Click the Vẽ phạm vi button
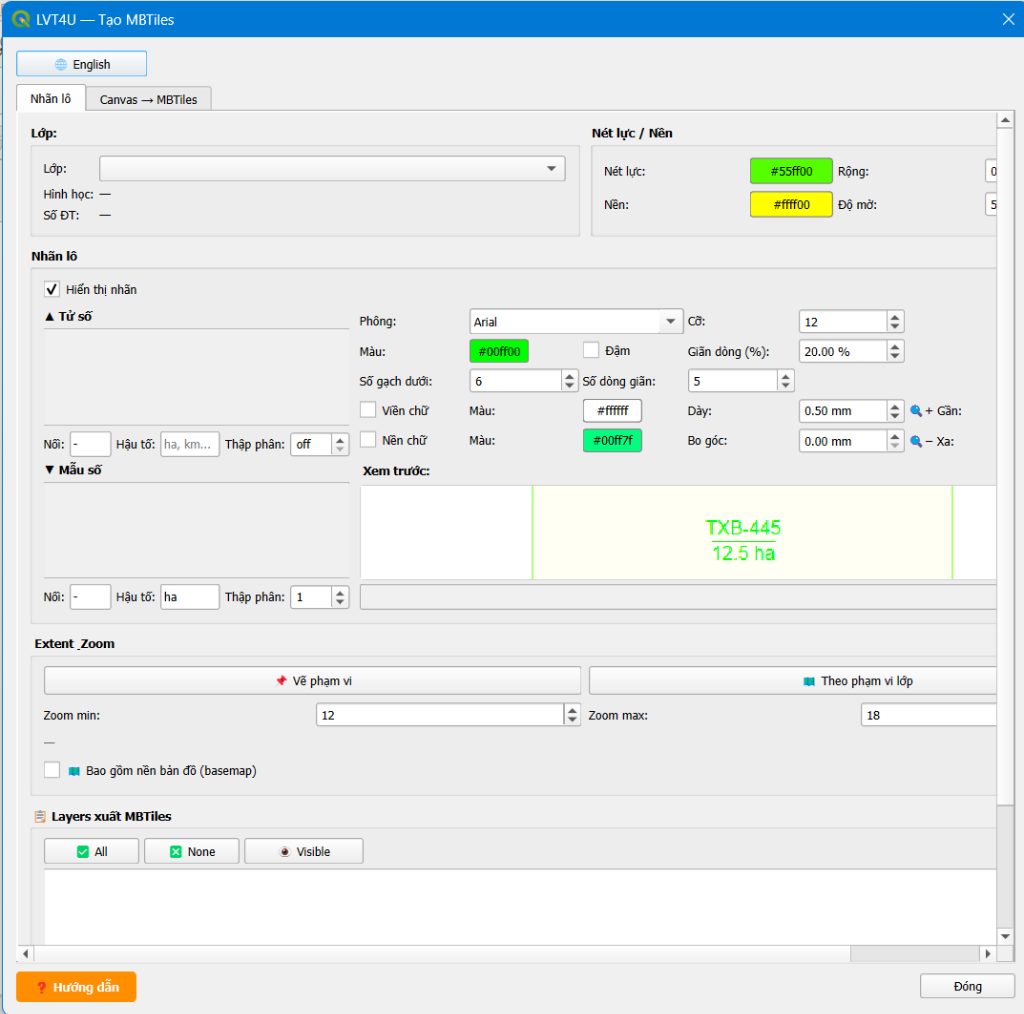 [312, 681]
